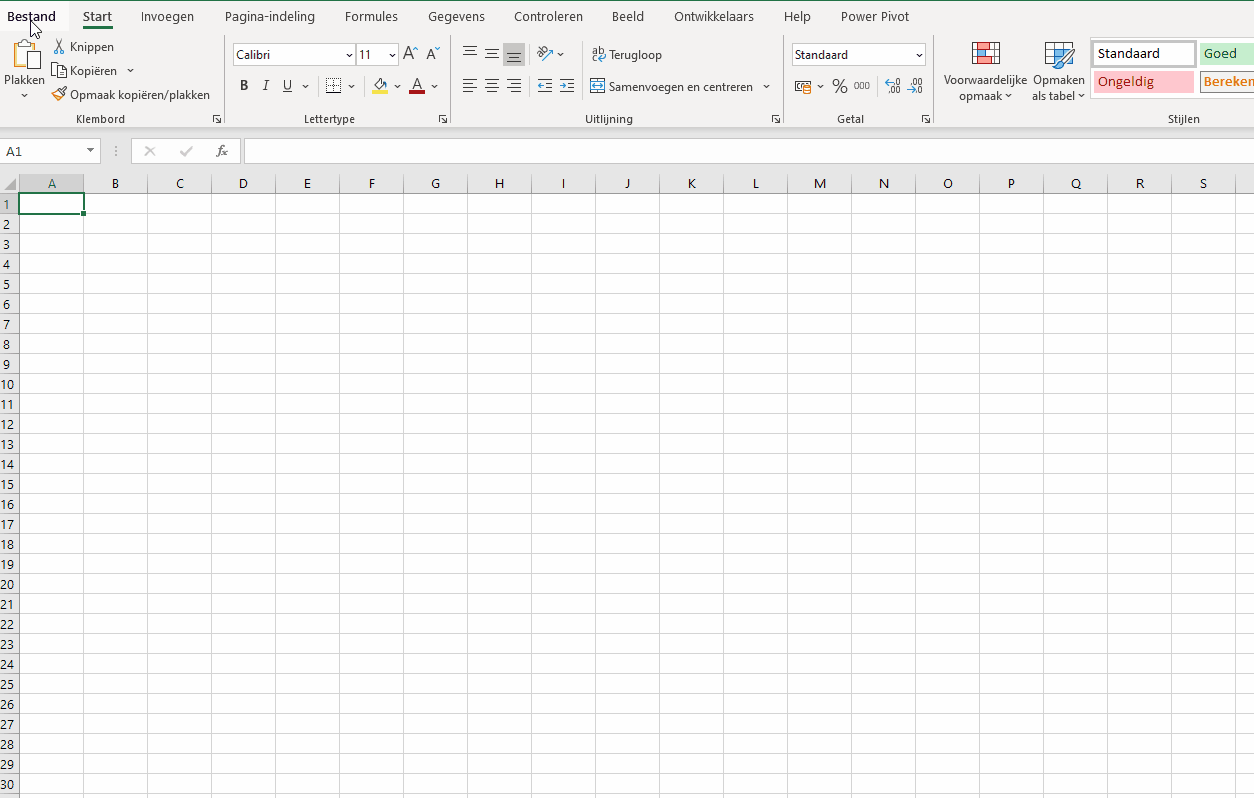This screenshot has height=798, width=1254.
Task: Apply the percentage number format
Action: 840,86
